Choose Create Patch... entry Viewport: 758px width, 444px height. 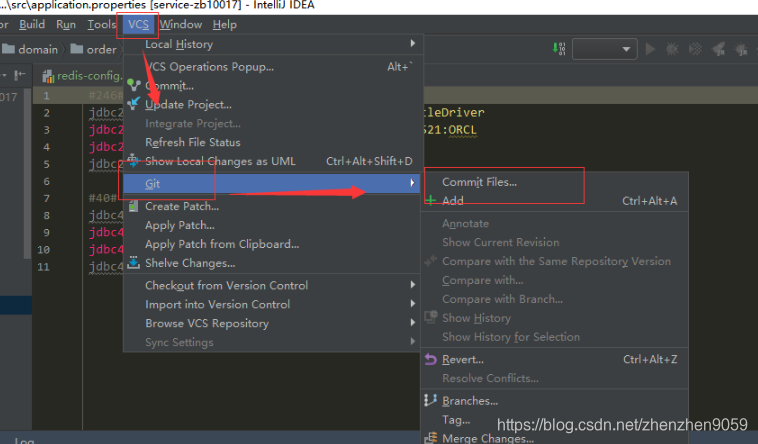click(x=273, y=206)
